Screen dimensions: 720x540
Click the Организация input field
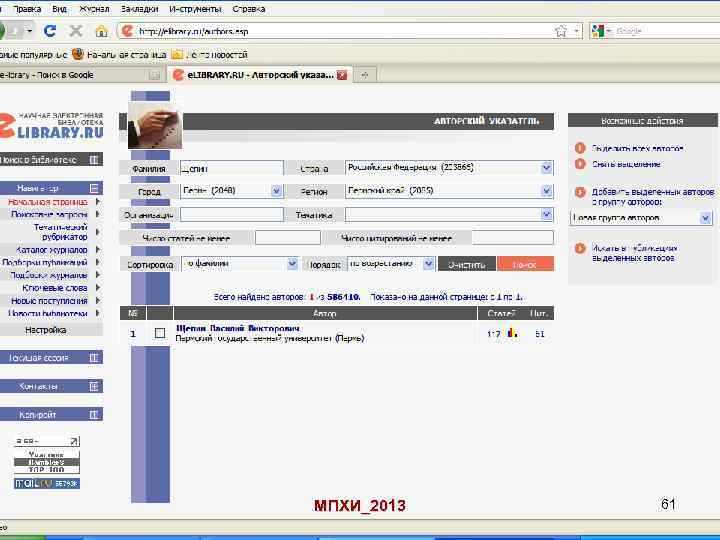point(231,214)
